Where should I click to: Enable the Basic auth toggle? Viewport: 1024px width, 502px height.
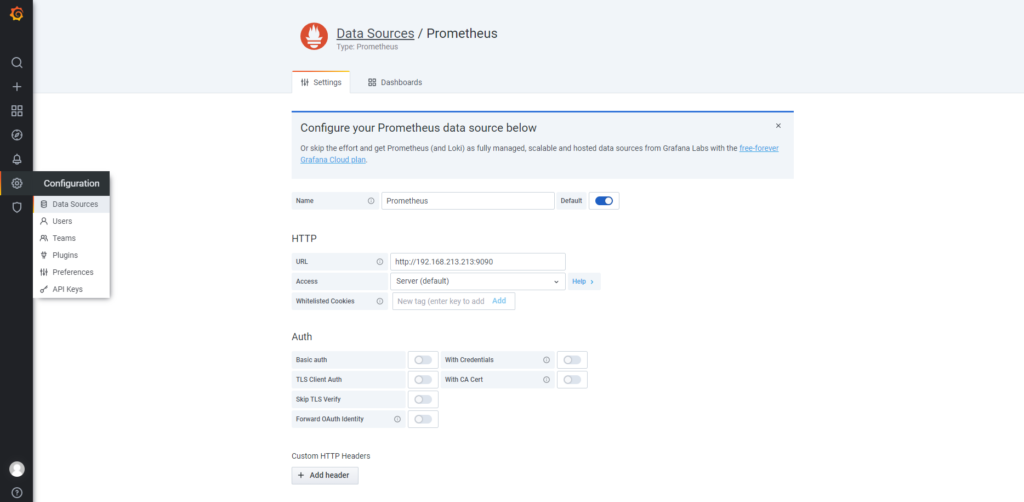(423, 360)
